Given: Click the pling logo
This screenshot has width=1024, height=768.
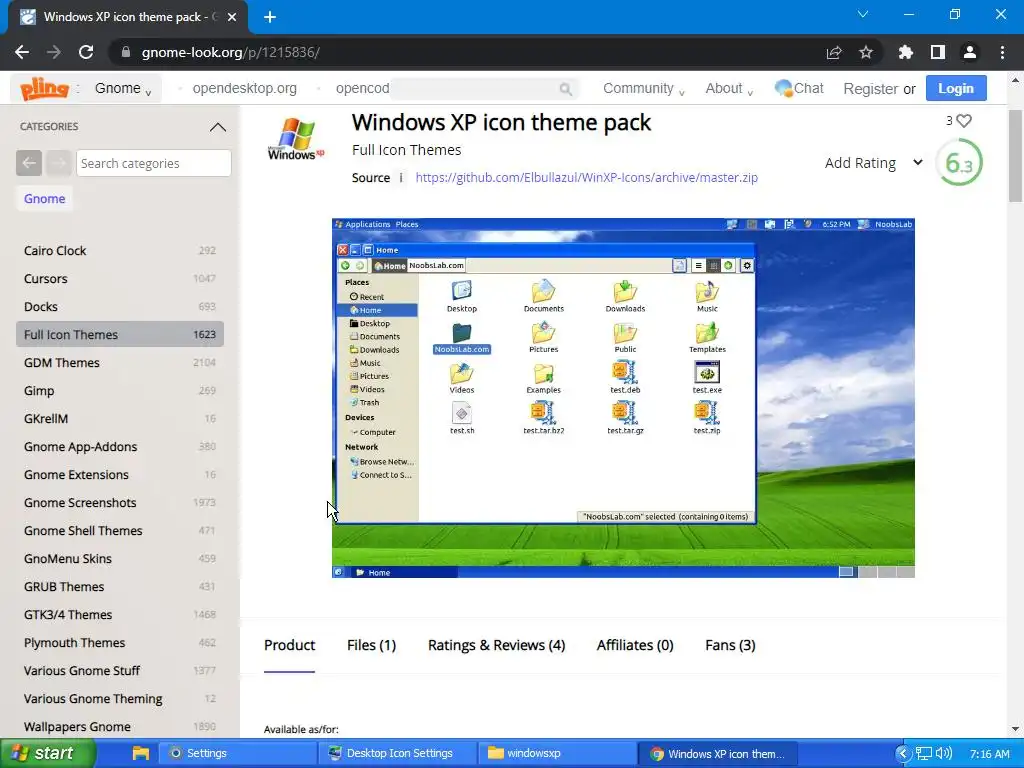Looking at the screenshot, I should 44,88.
